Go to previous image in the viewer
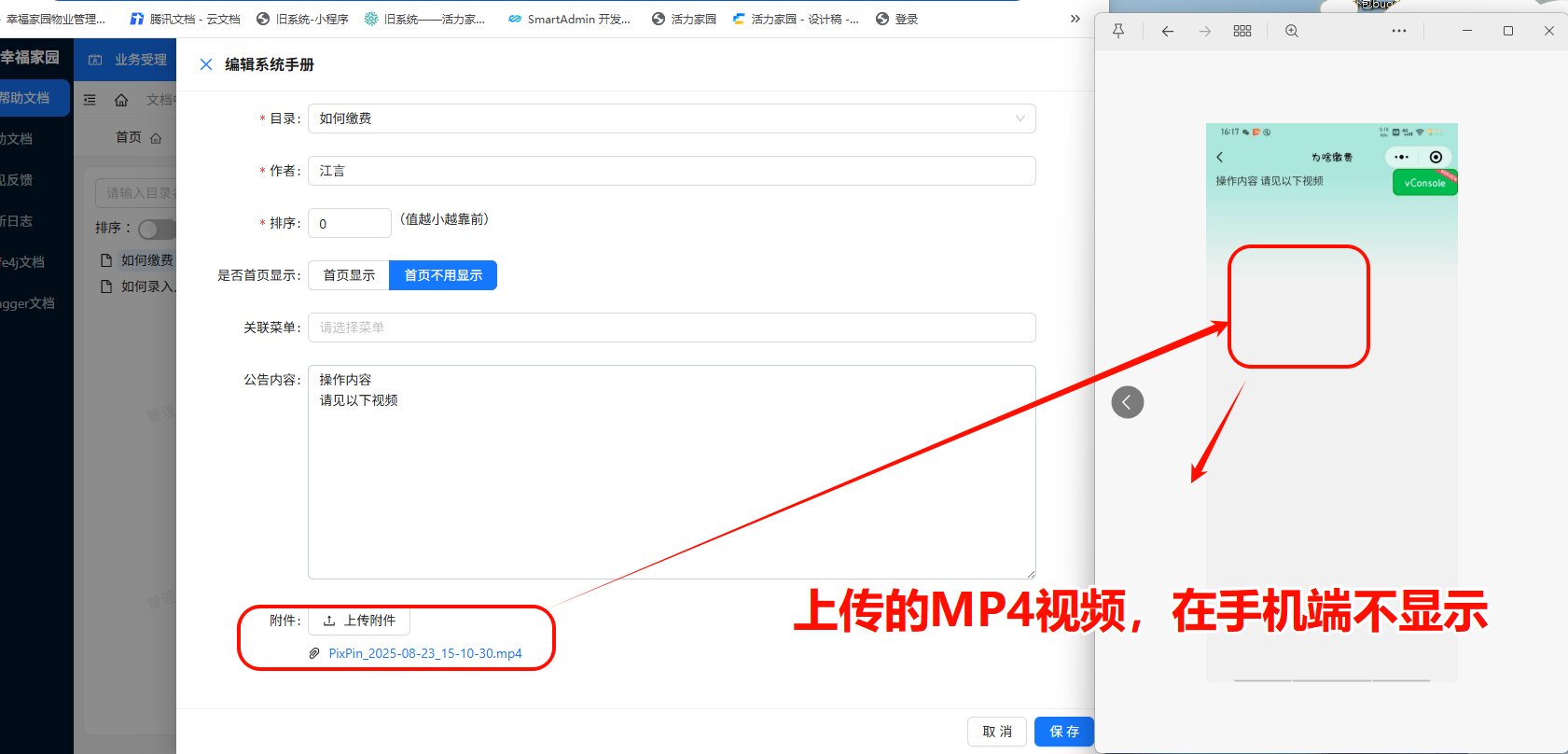The image size is (1568, 754). point(1167,31)
